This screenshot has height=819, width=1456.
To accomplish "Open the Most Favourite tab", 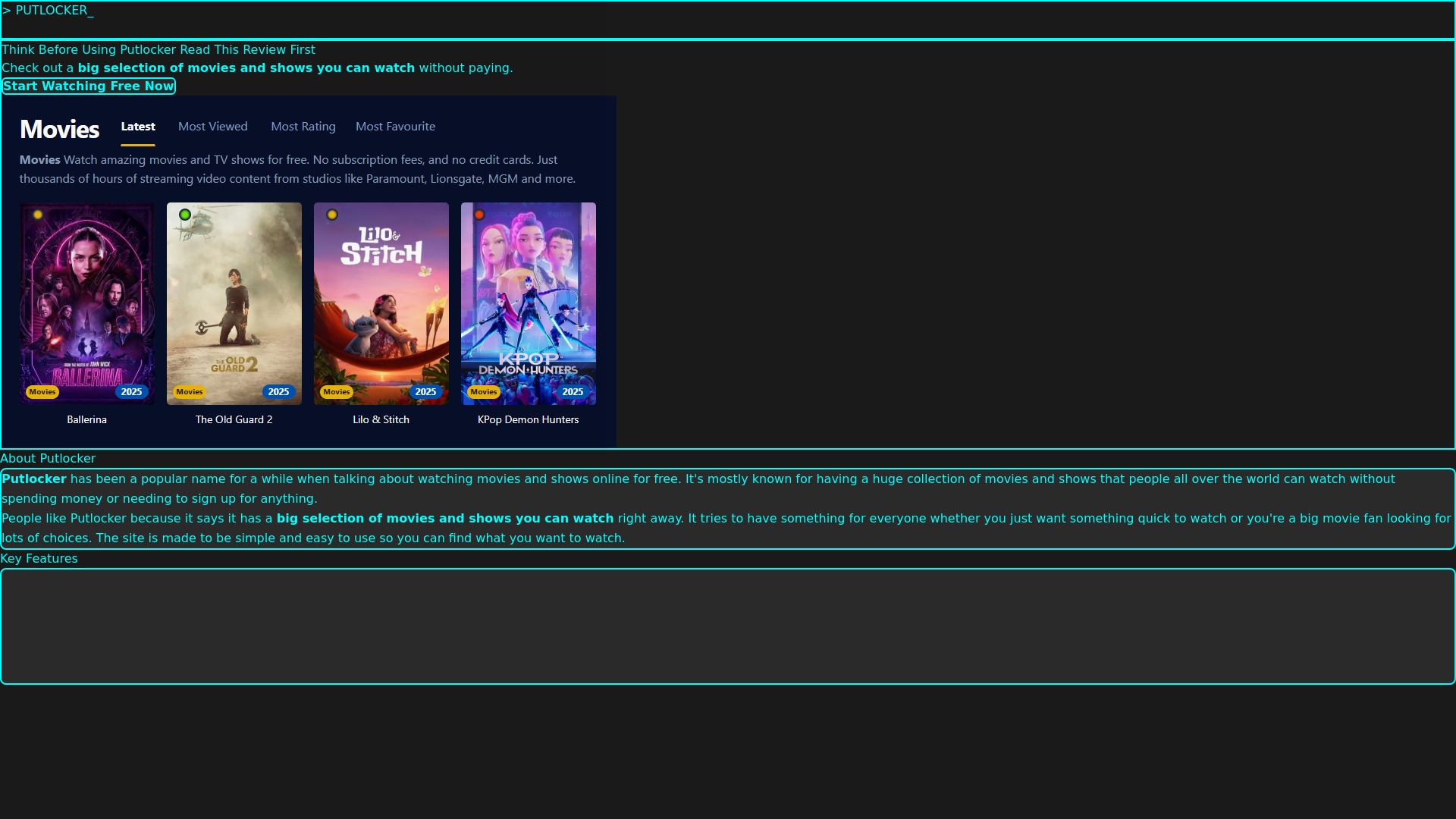I will 396,127.
